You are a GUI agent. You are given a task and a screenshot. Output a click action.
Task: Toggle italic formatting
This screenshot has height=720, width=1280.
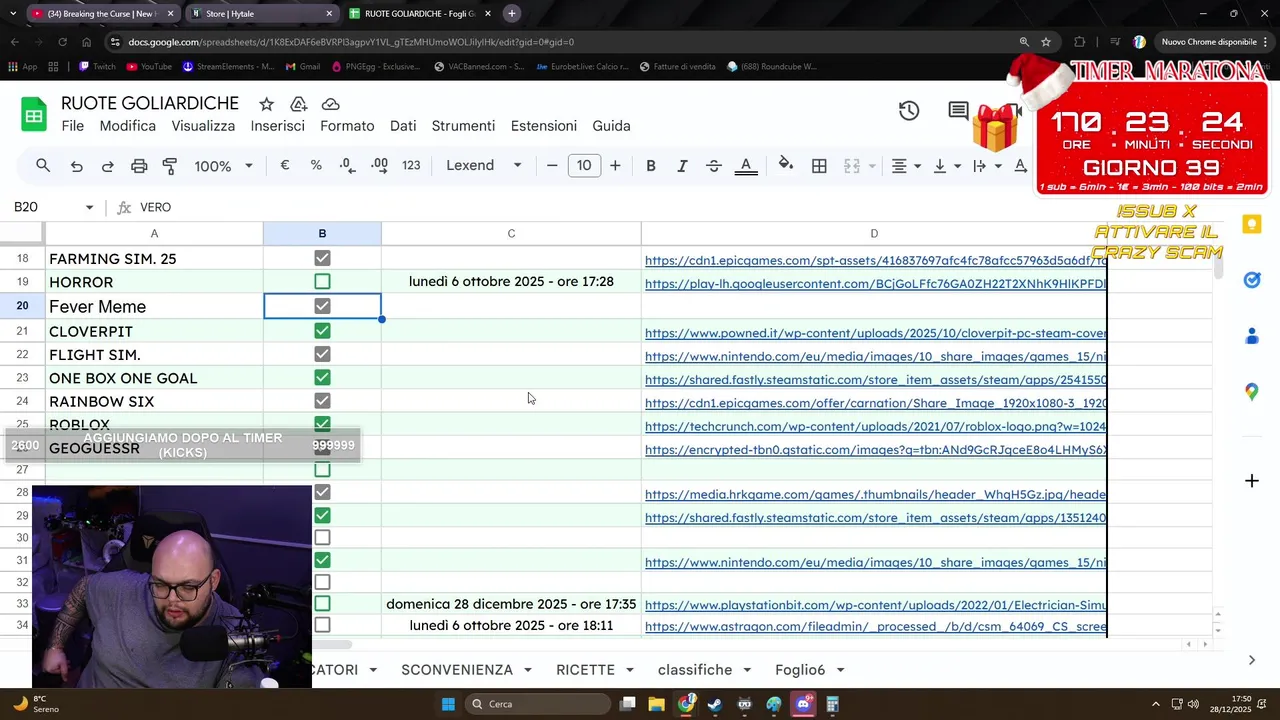682,166
